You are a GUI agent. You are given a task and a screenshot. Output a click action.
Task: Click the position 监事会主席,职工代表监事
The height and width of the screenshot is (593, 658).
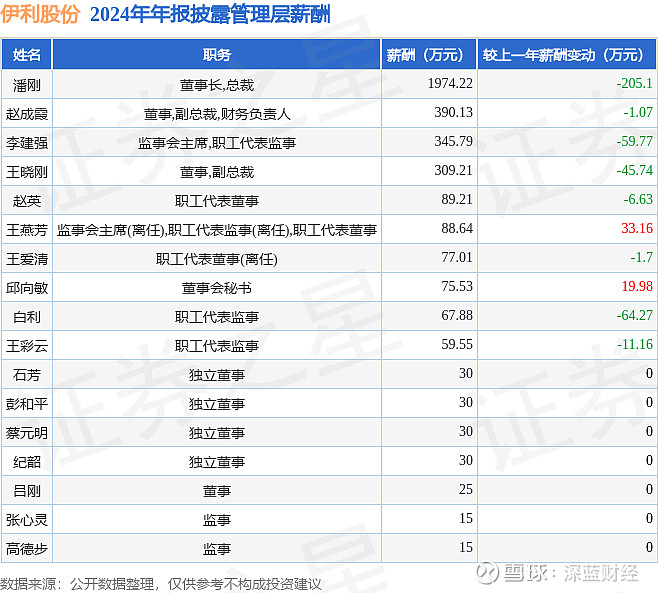[x=217, y=143]
